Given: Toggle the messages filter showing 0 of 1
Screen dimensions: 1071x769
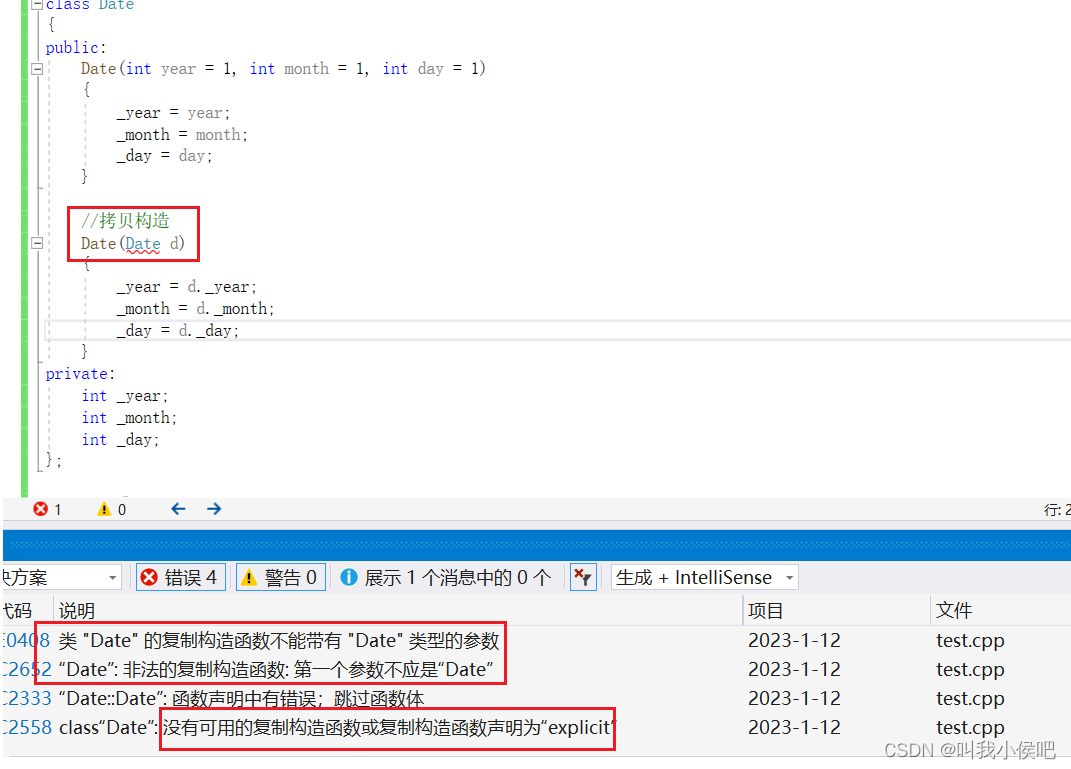Looking at the screenshot, I should click(446, 578).
